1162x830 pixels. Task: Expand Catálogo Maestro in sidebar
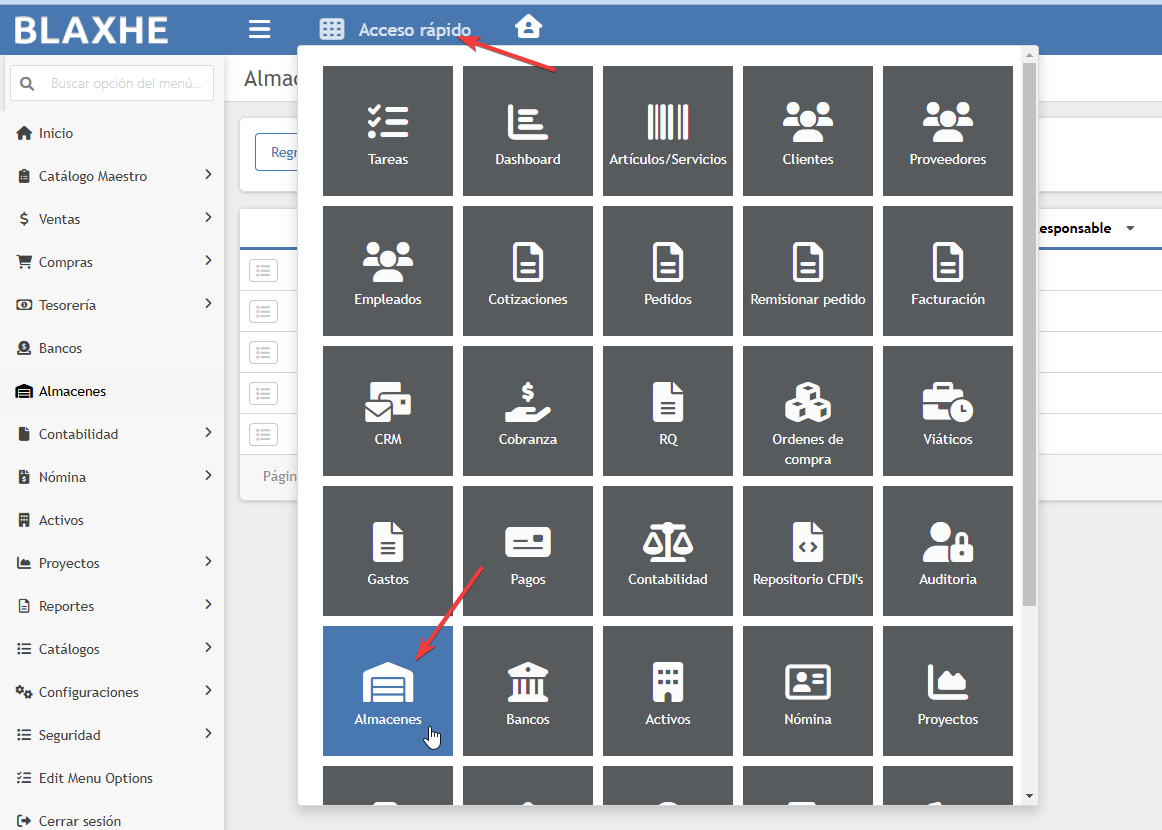click(x=114, y=176)
